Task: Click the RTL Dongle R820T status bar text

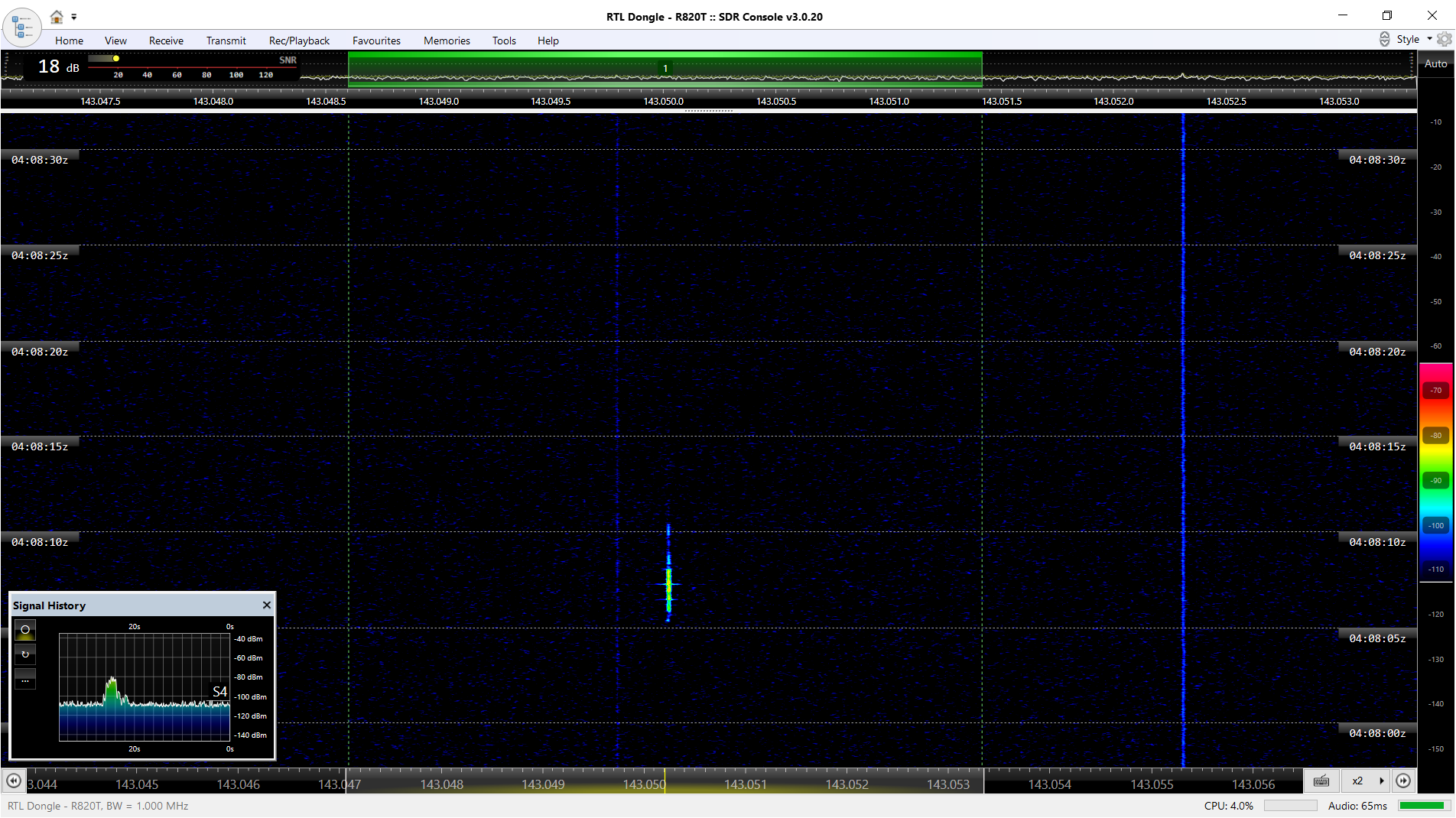Action: pos(98,806)
